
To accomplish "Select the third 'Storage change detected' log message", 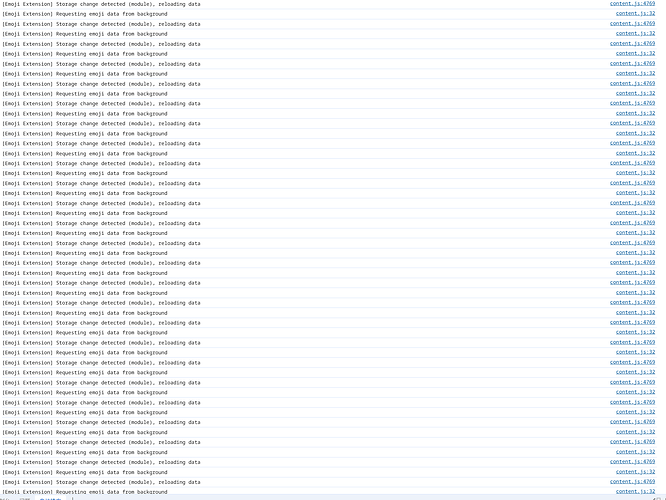I will point(101,44).
